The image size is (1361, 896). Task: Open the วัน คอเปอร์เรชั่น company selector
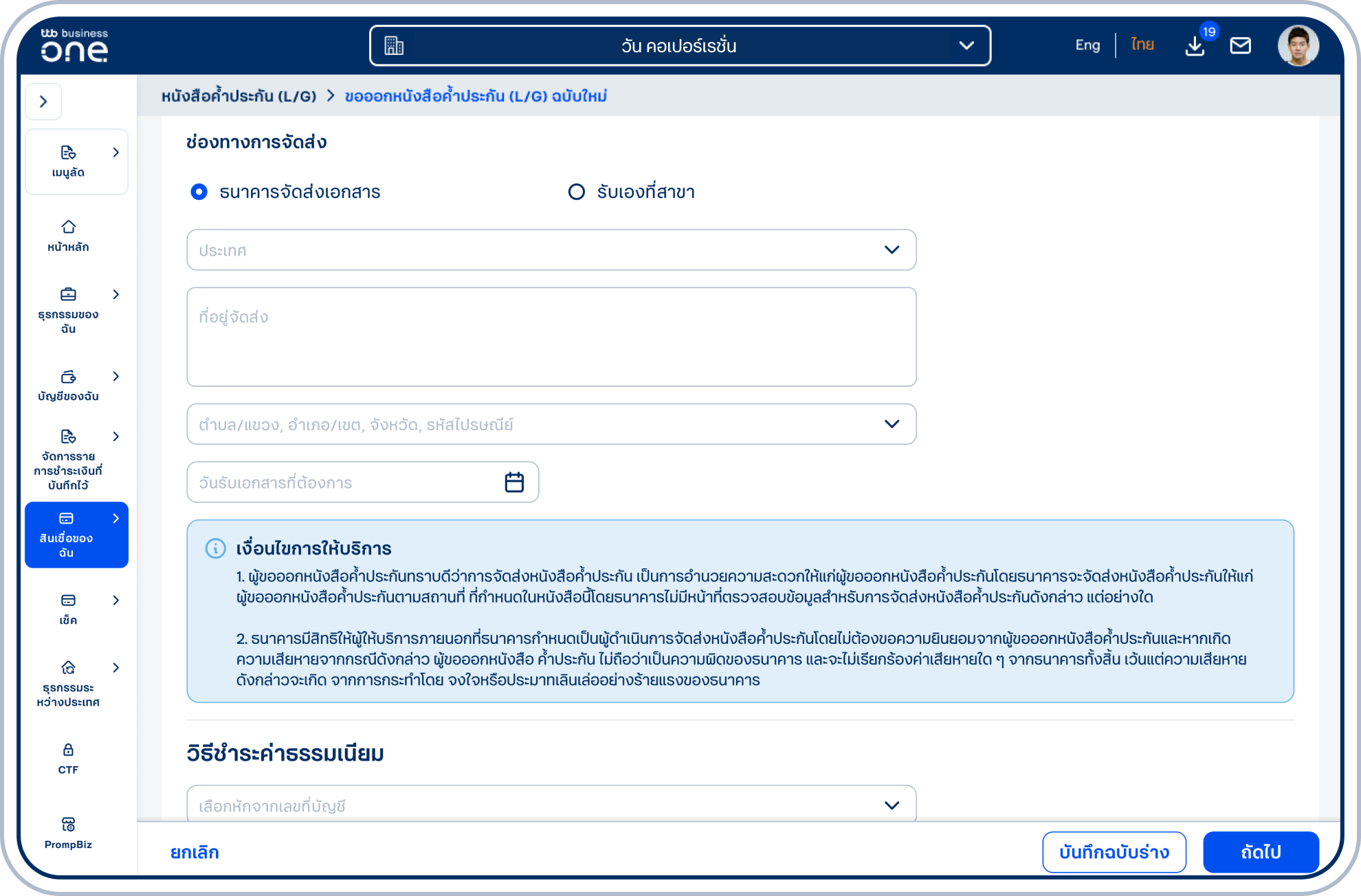tap(679, 45)
